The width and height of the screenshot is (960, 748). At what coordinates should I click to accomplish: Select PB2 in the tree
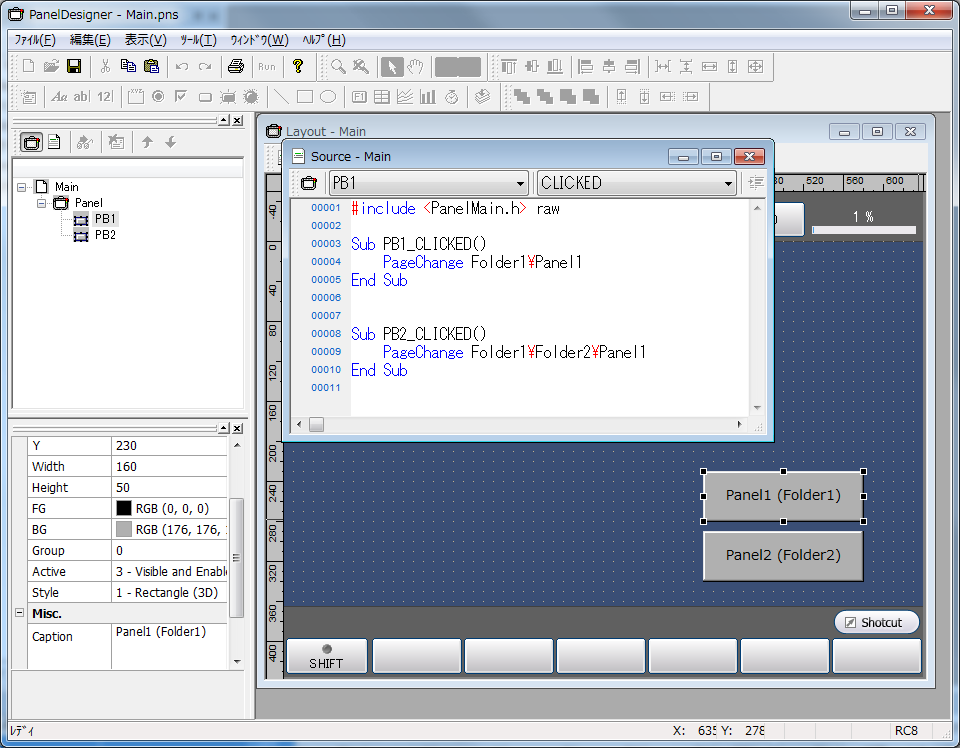coord(105,235)
